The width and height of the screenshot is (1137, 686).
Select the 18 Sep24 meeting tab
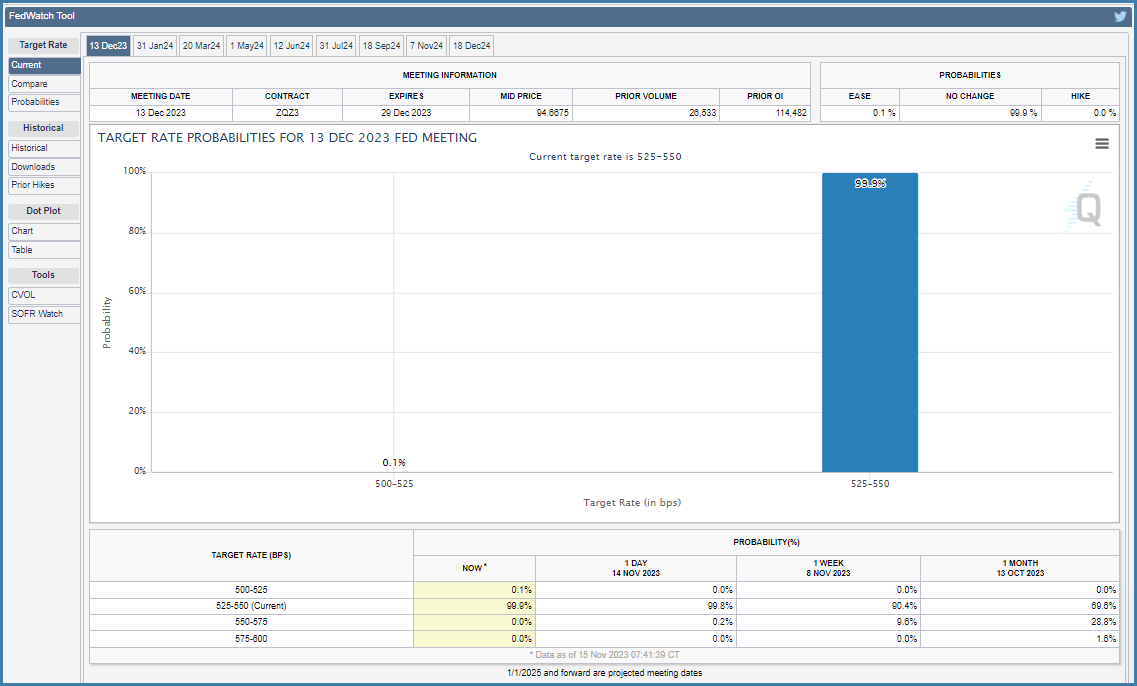pos(381,46)
